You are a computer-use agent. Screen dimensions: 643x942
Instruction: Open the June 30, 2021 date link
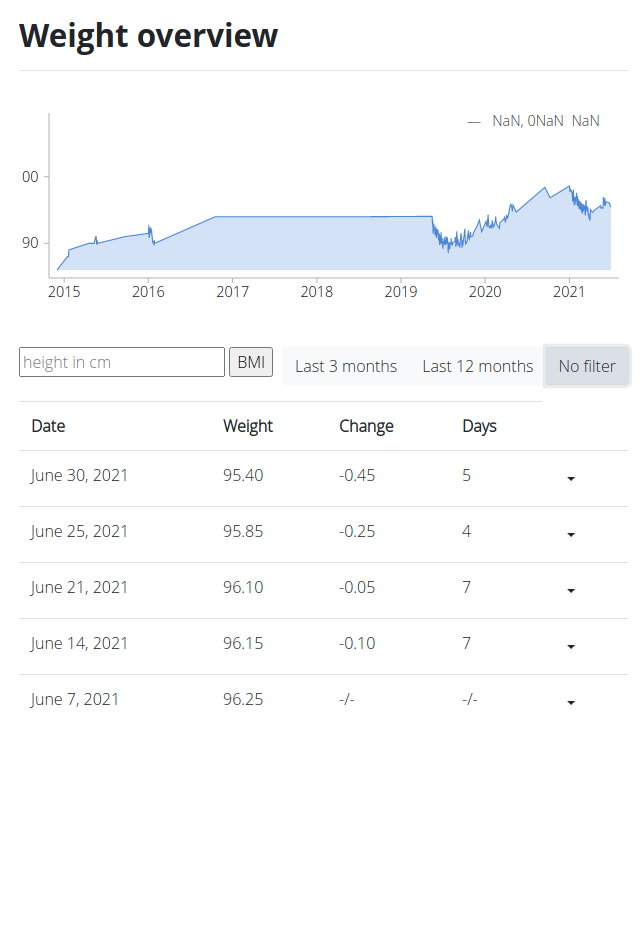77,475
